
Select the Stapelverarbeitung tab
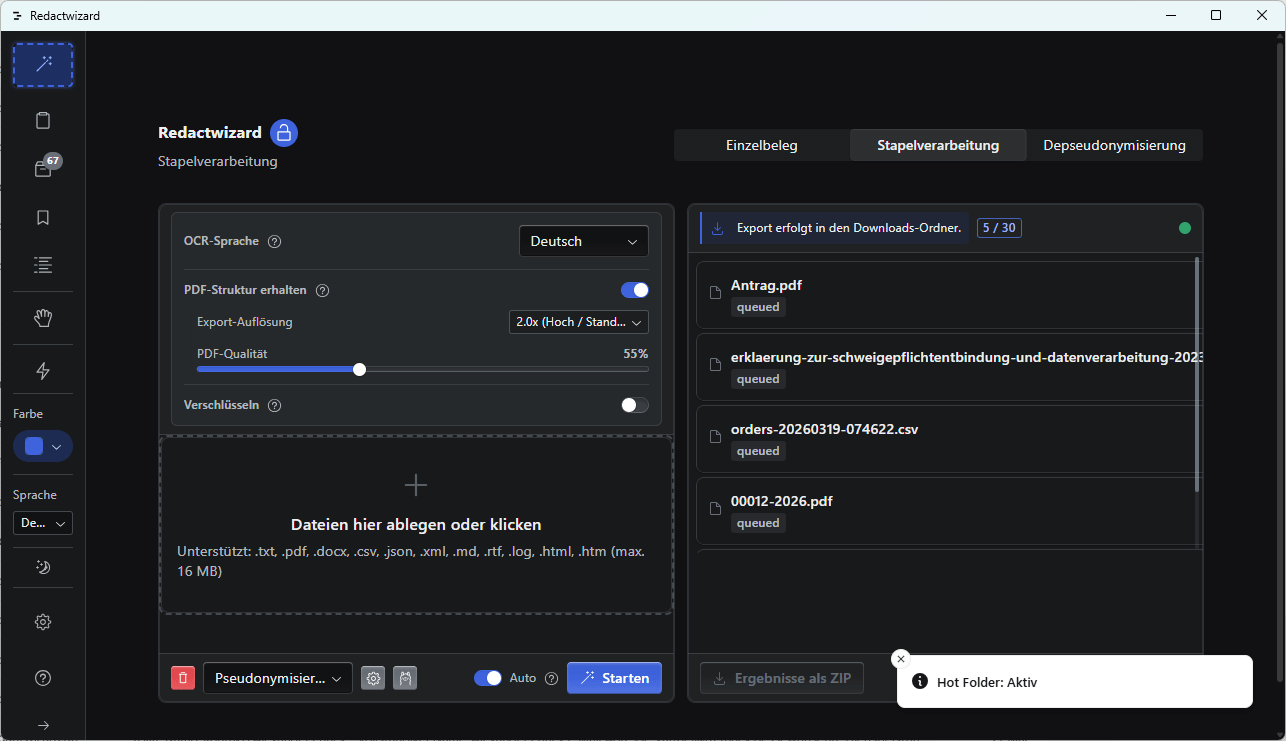coord(938,145)
